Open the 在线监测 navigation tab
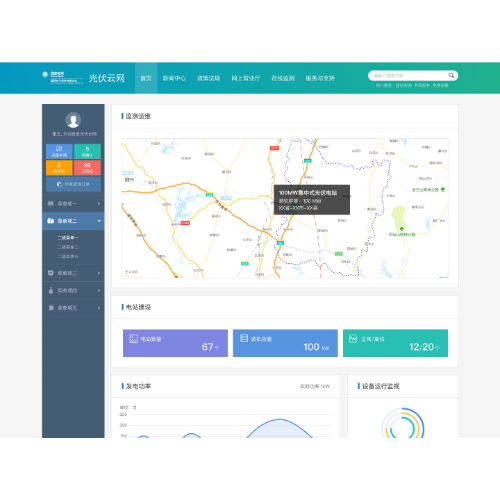Image resolution: width=500 pixels, height=500 pixels. (283, 78)
